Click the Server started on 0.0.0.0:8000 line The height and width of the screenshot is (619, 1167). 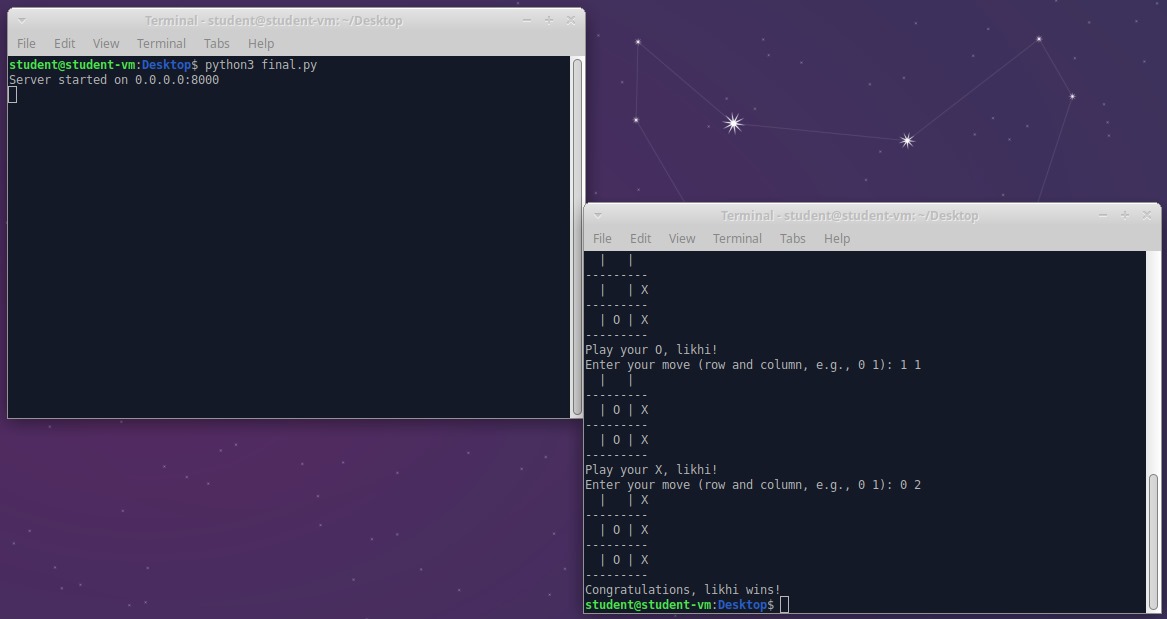(114, 79)
